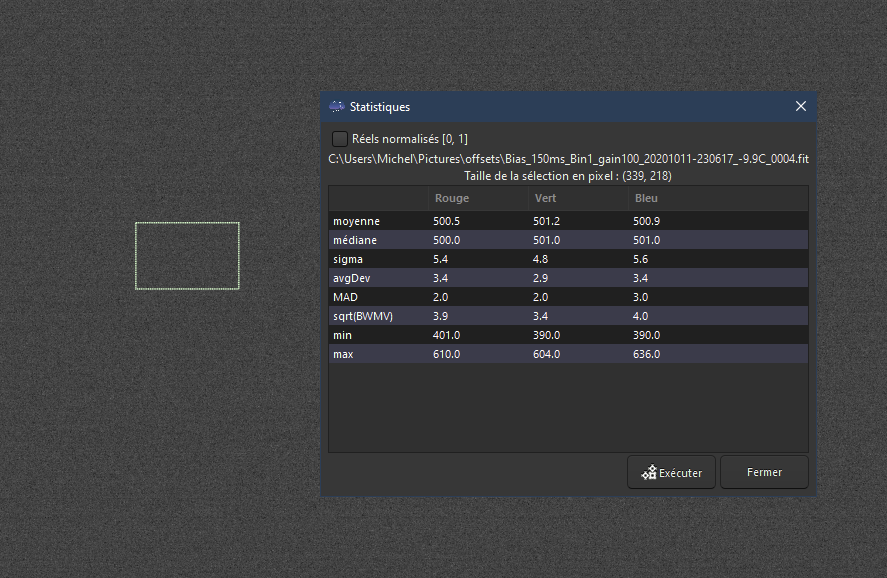Click the sqrt(BWMV) Bleu value 4.0
This screenshot has width=887, height=578.
[x=640, y=316]
